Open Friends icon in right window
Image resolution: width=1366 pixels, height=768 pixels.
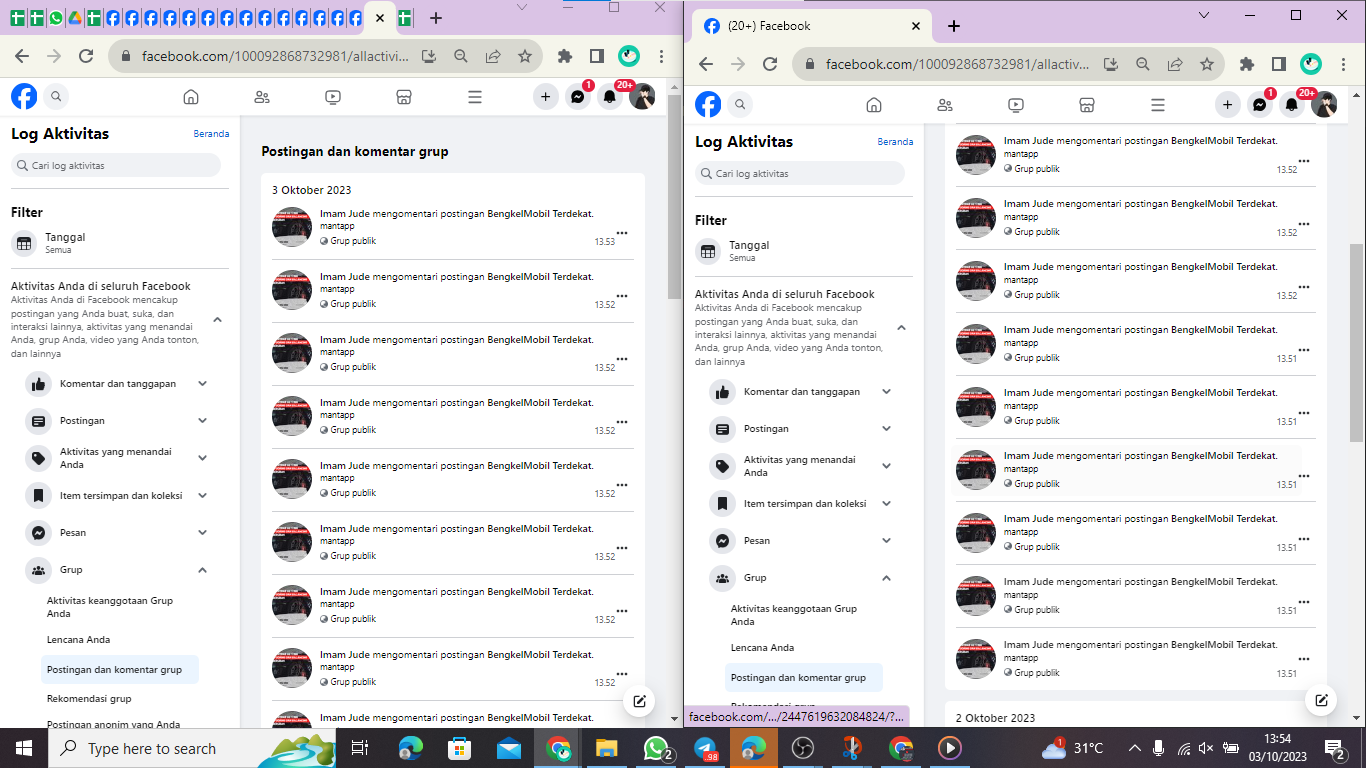coord(945,105)
